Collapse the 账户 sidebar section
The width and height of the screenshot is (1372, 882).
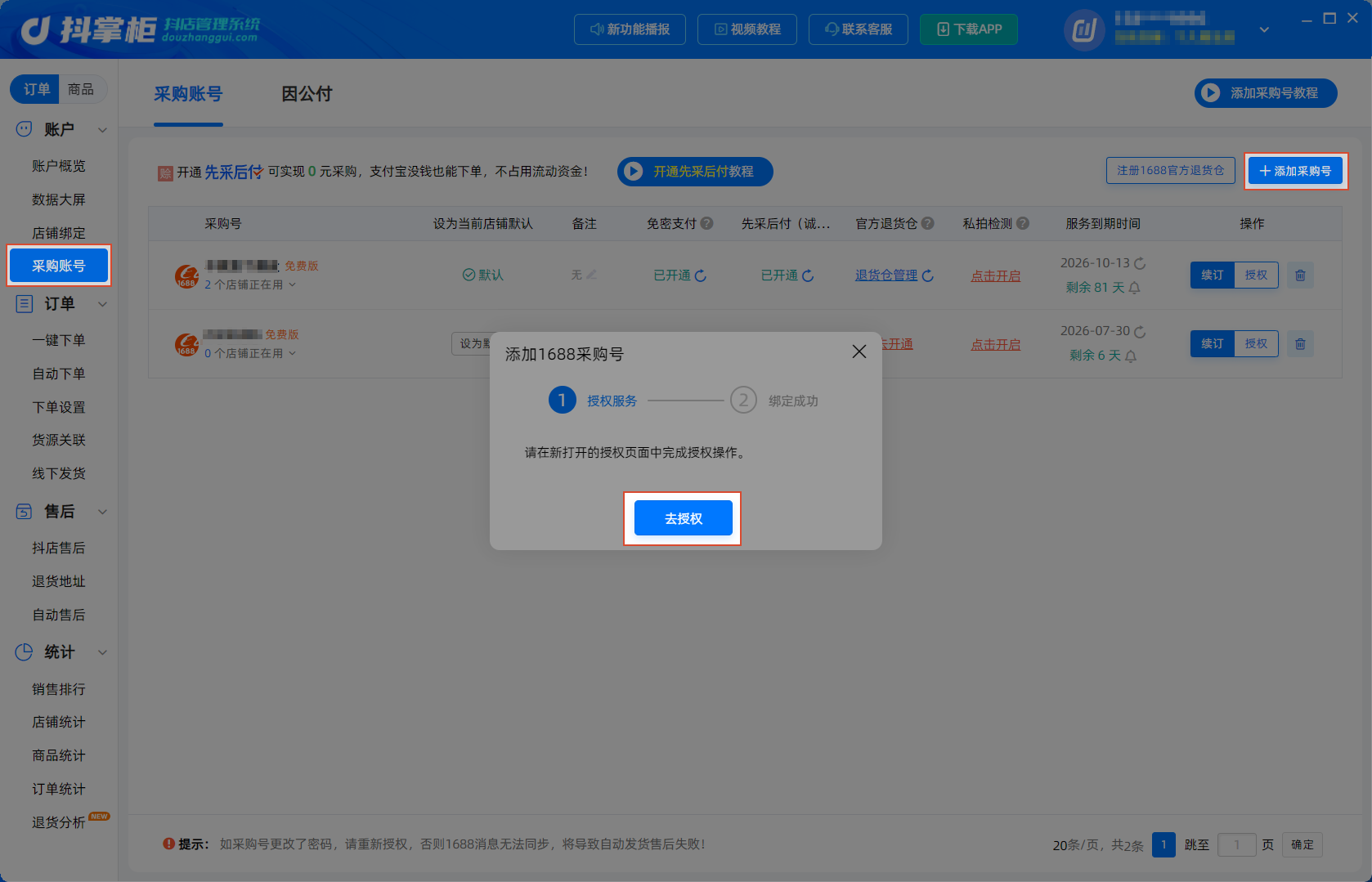102,129
